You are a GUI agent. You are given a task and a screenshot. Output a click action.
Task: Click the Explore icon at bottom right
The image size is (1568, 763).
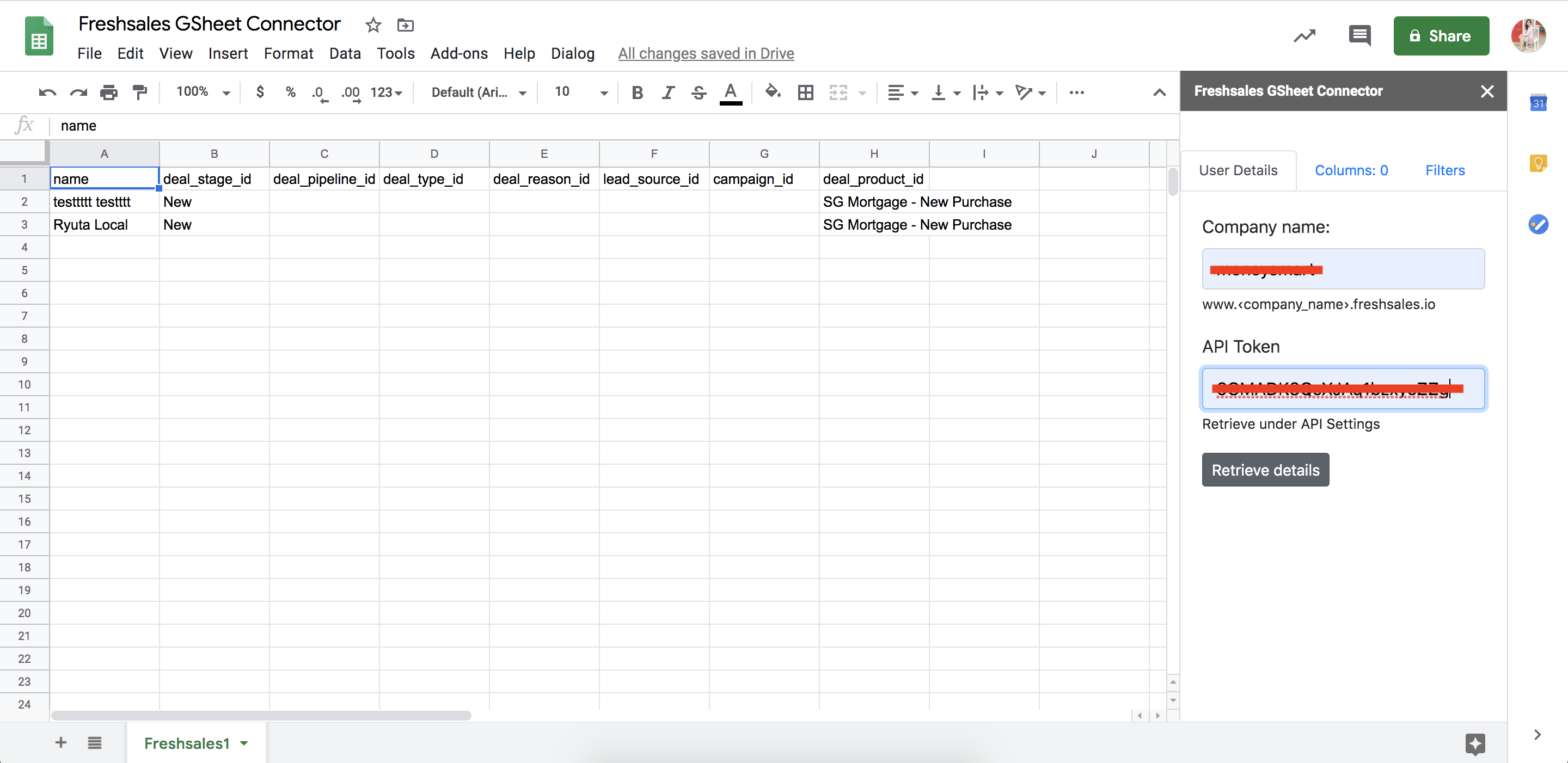1475,743
